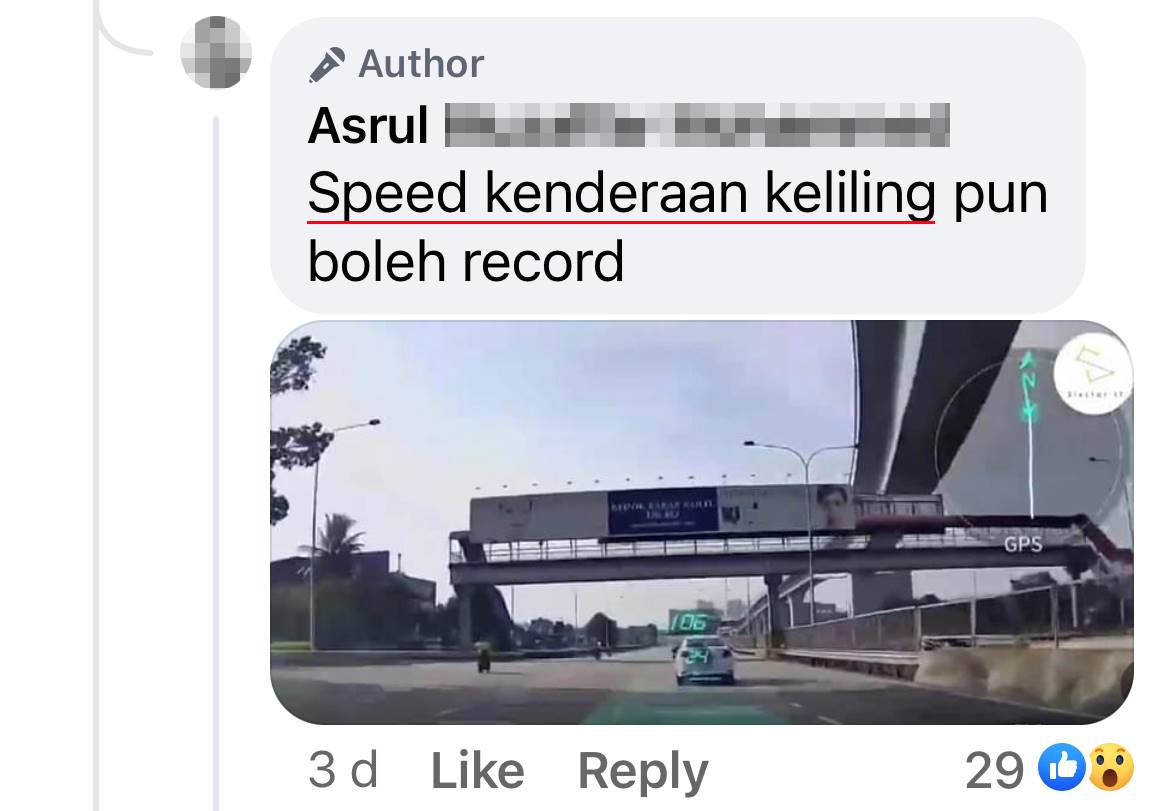
Task: Open the commenter's blurred profile picture
Action: click(216, 52)
